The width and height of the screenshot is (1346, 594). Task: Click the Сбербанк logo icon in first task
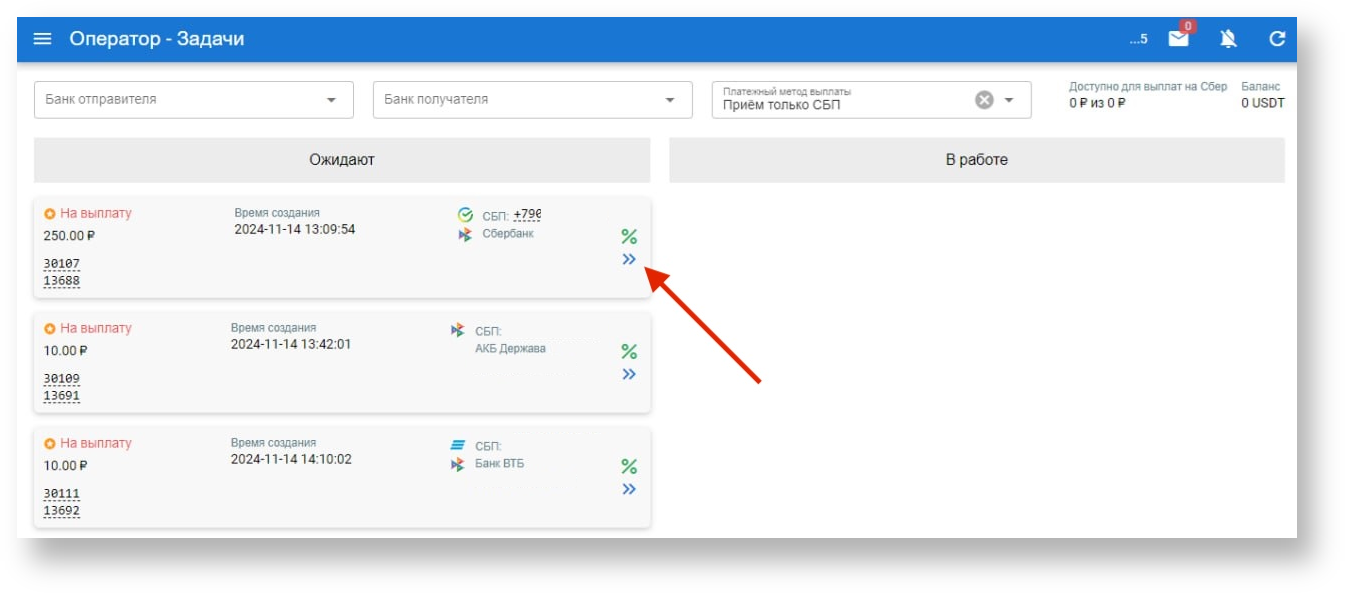(x=465, y=215)
